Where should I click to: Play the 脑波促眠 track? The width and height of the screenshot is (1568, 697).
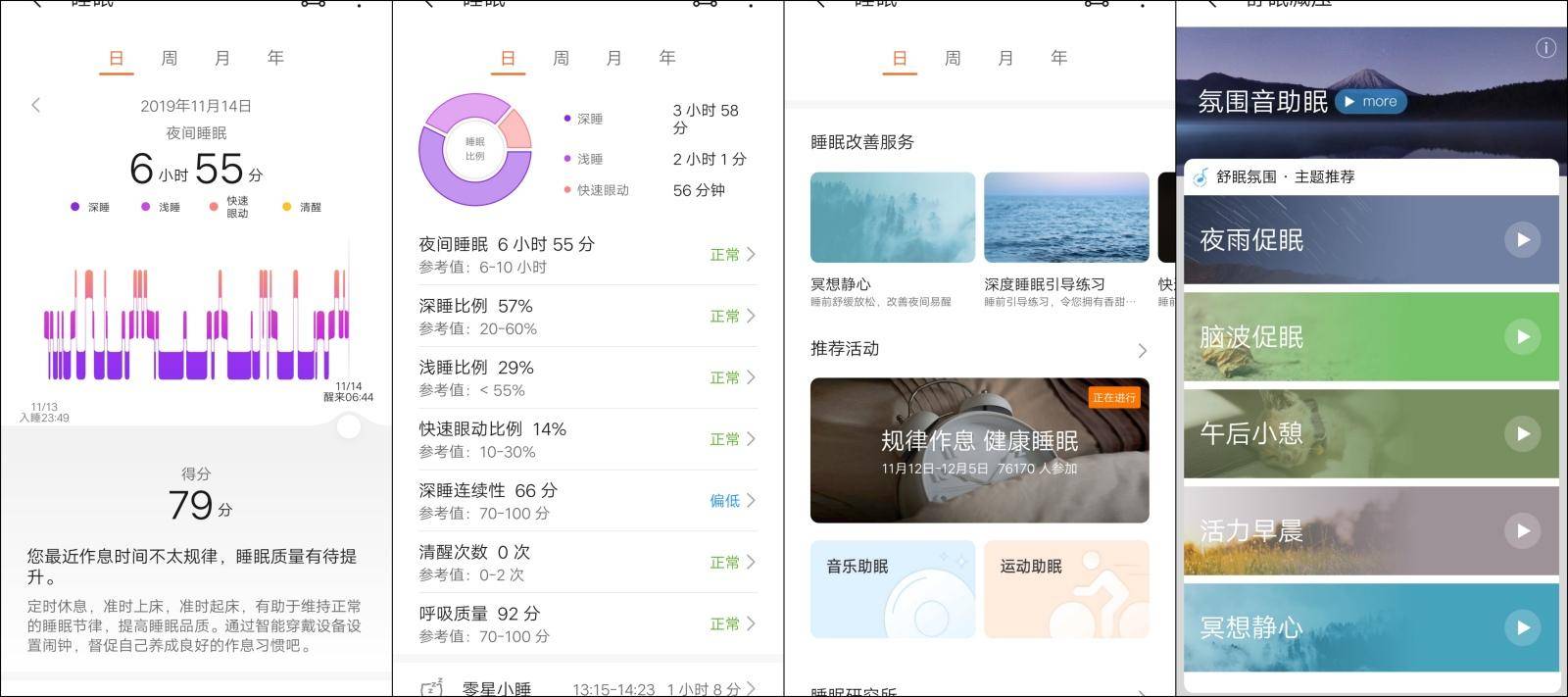tap(1522, 336)
